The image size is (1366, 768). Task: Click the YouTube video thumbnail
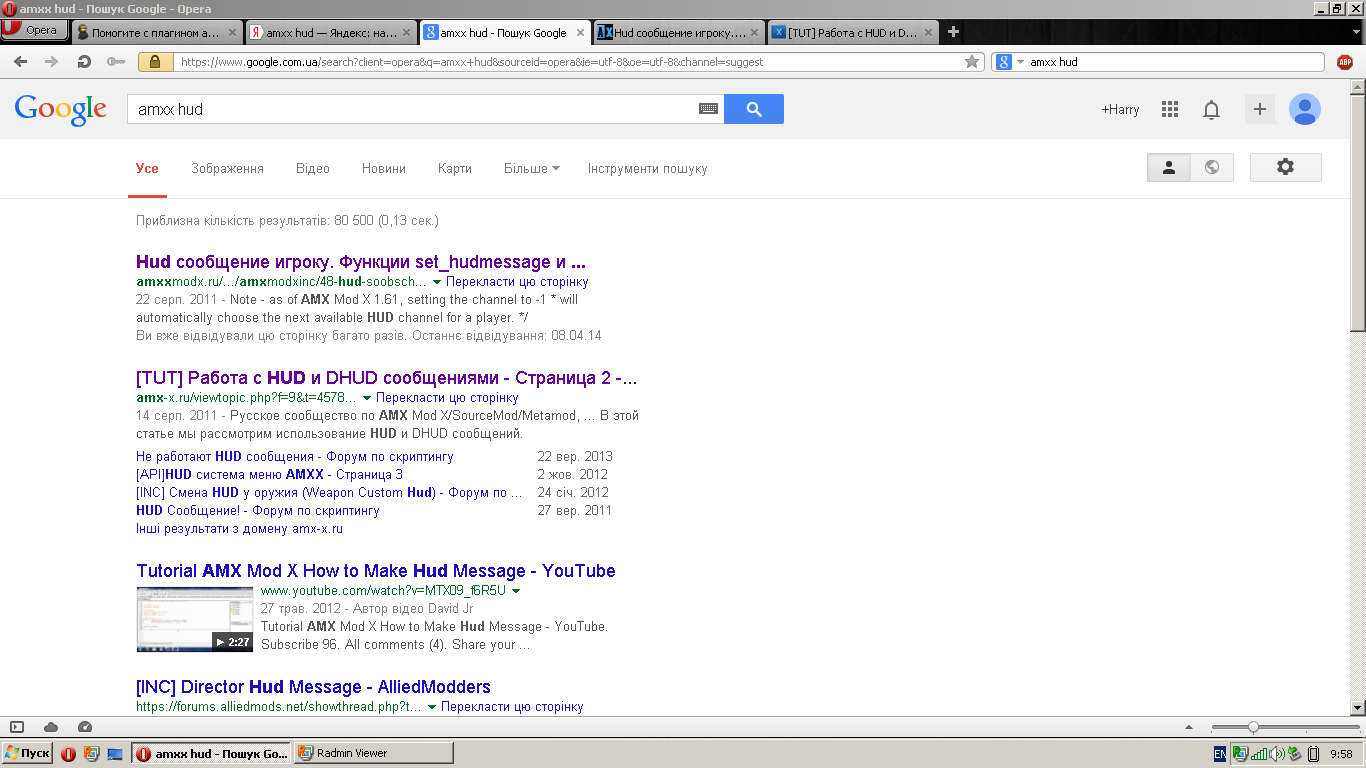[x=195, y=619]
